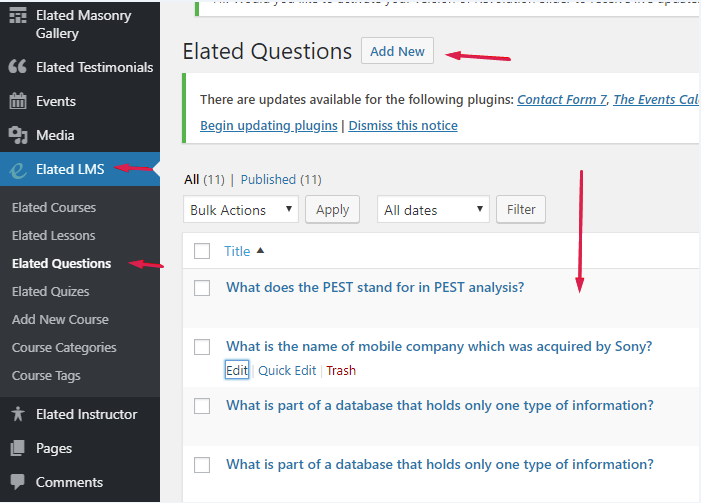Click the Events calendar icon
The width and height of the screenshot is (701, 503).
coord(17,101)
